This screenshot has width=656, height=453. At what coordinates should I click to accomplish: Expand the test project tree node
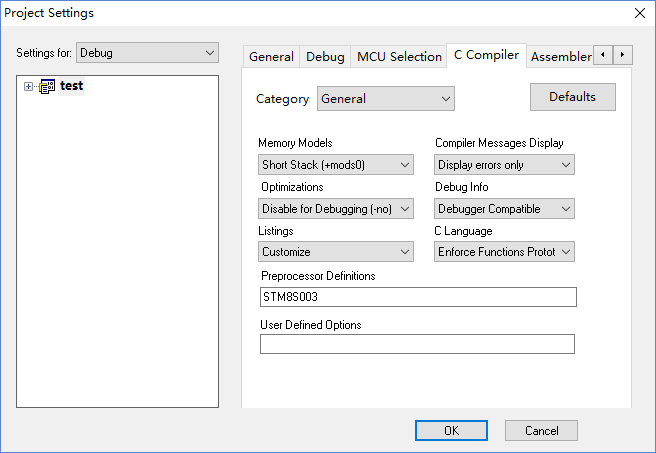[x=28, y=87]
